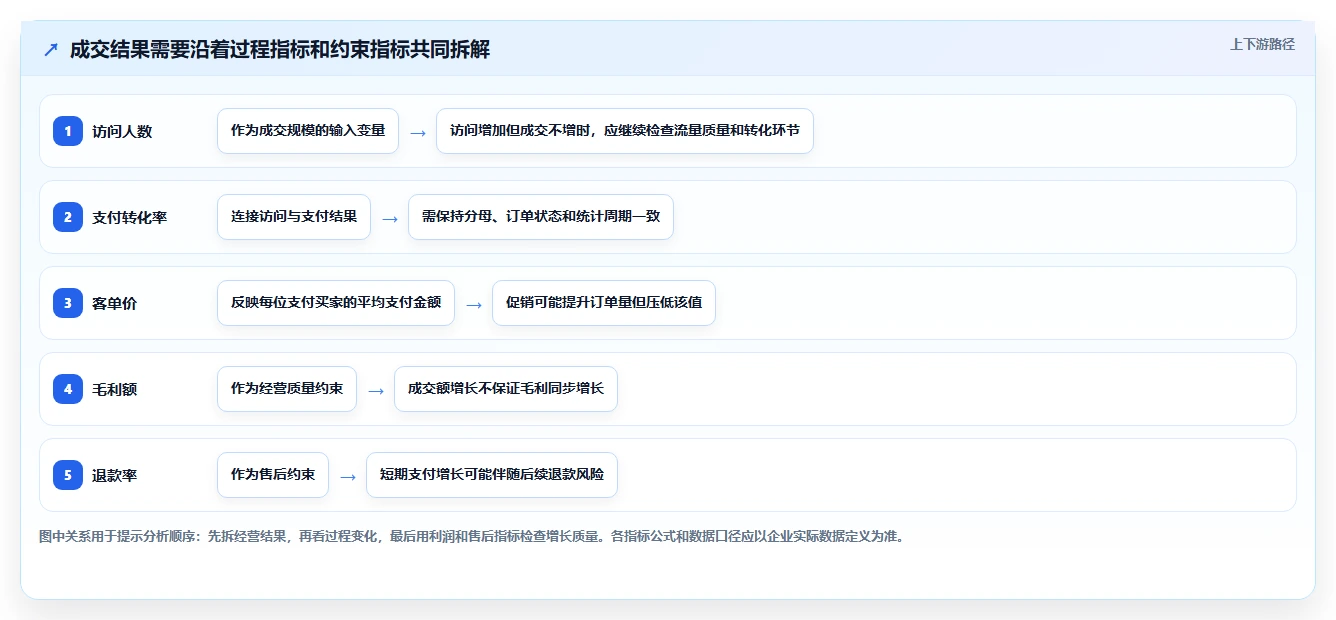Click the 需保持分母、订单状态和统计周期一致 box

click(541, 217)
